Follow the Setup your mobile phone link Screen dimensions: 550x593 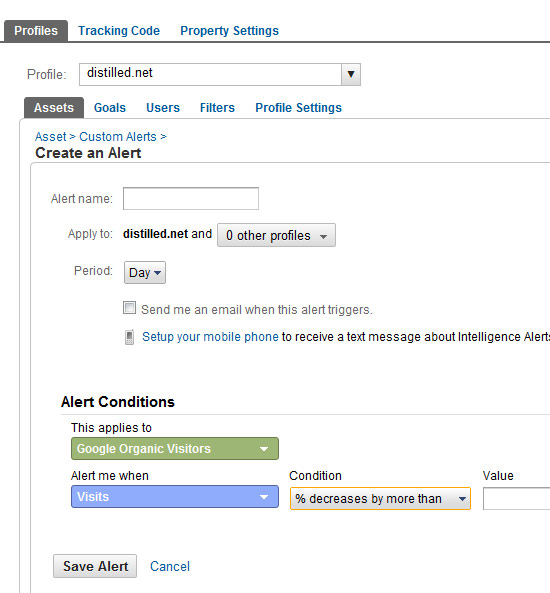(x=210, y=337)
